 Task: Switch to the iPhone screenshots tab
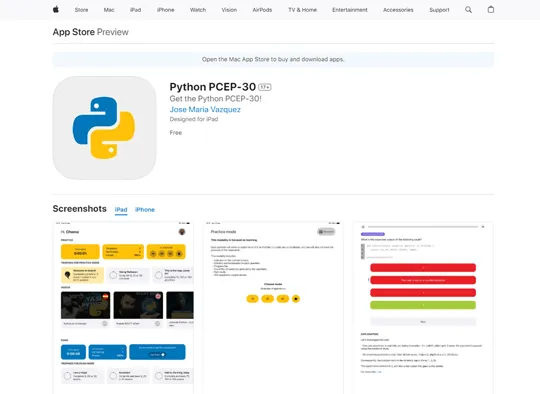pos(145,210)
